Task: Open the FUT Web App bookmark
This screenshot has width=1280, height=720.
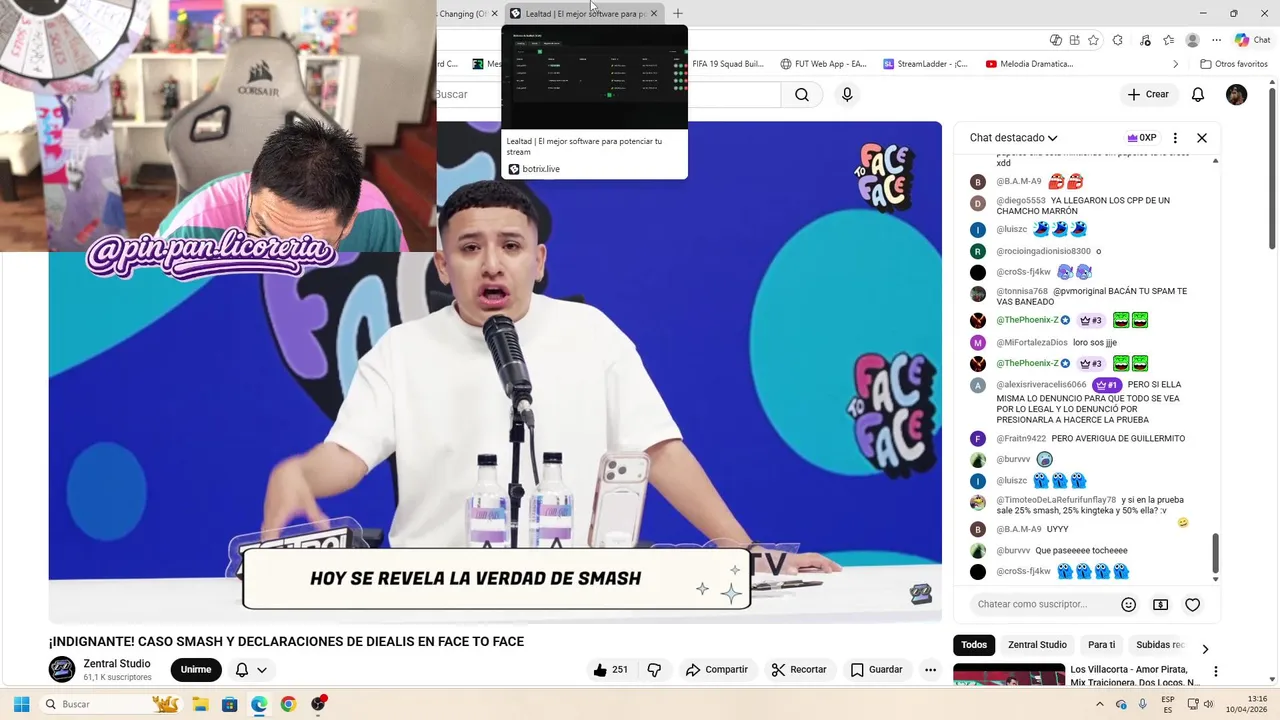Action: [x=823, y=64]
